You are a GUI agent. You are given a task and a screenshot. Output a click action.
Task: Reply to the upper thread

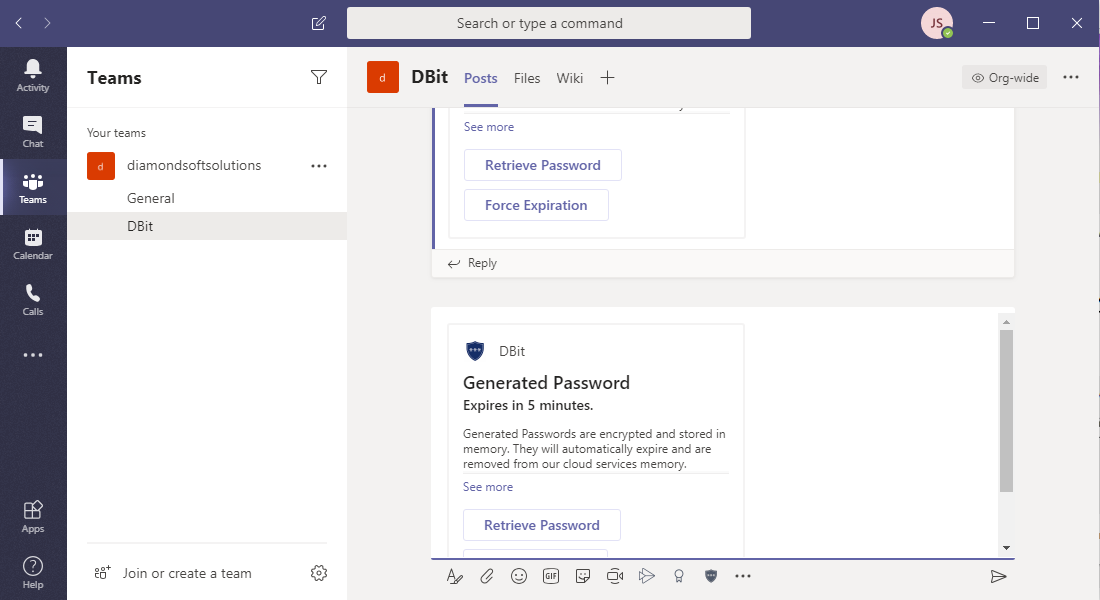coord(472,263)
